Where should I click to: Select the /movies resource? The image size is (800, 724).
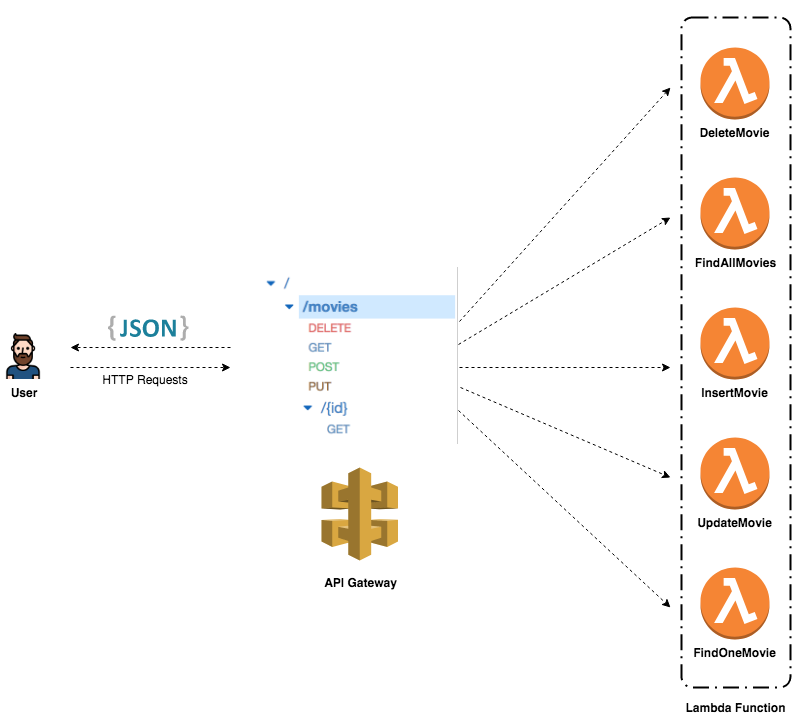pos(377,307)
